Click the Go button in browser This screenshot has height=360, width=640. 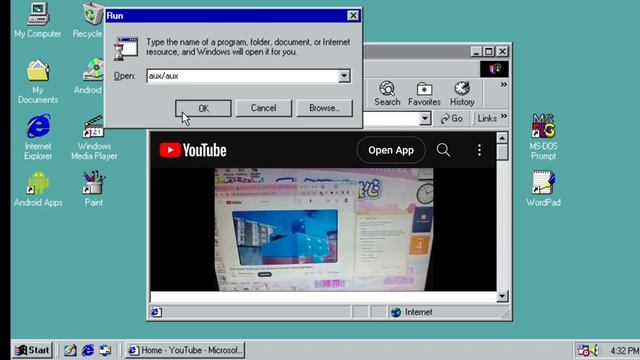451,118
